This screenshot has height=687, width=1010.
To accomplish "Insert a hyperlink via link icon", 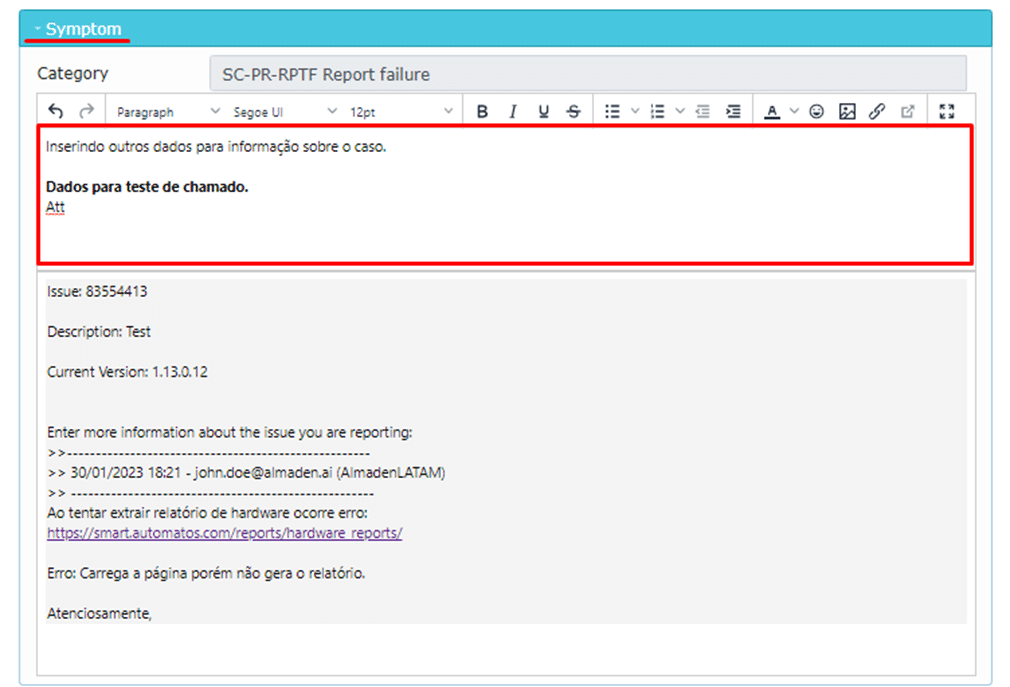I will pyautogui.click(x=877, y=112).
